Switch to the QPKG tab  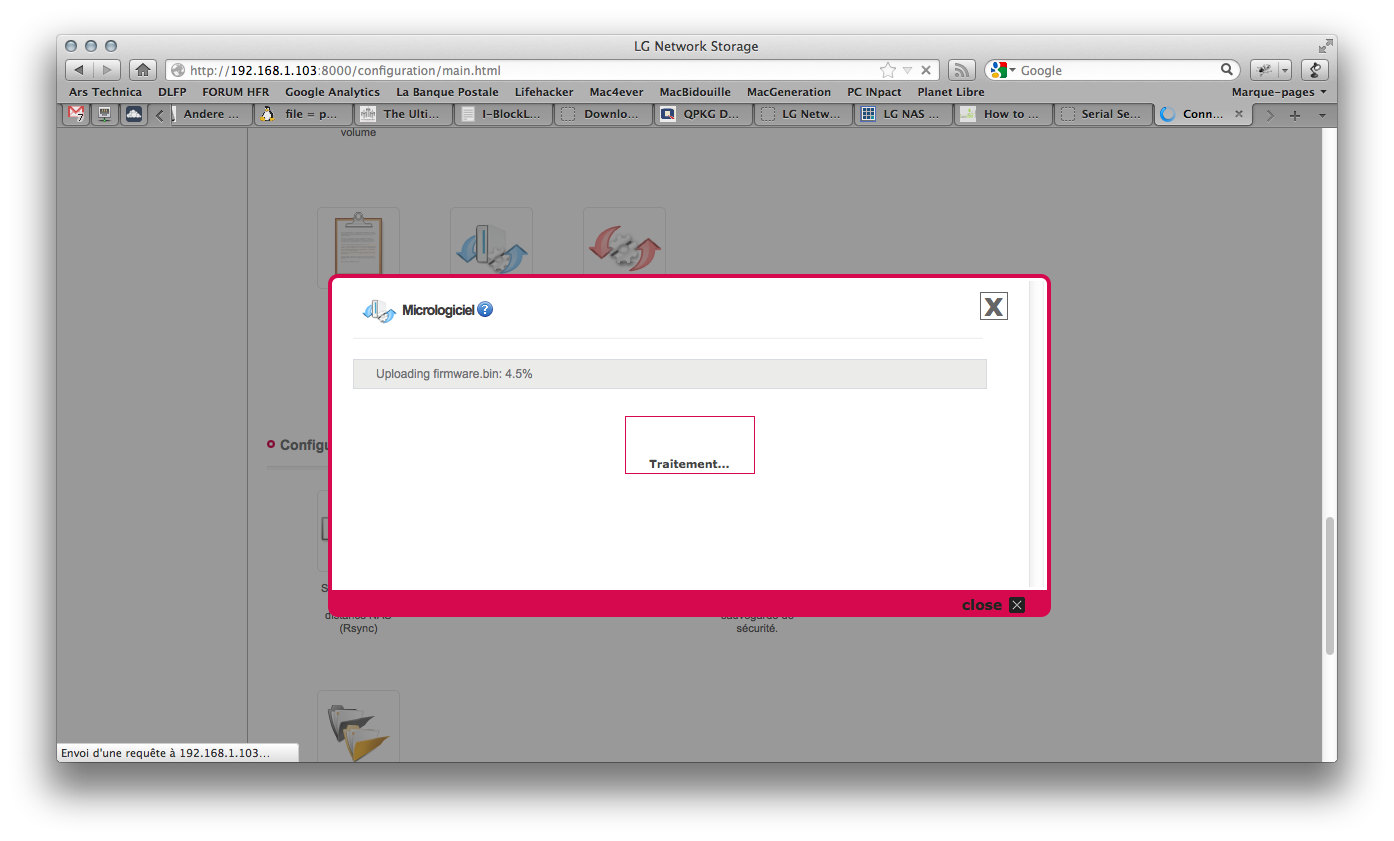[x=704, y=114]
